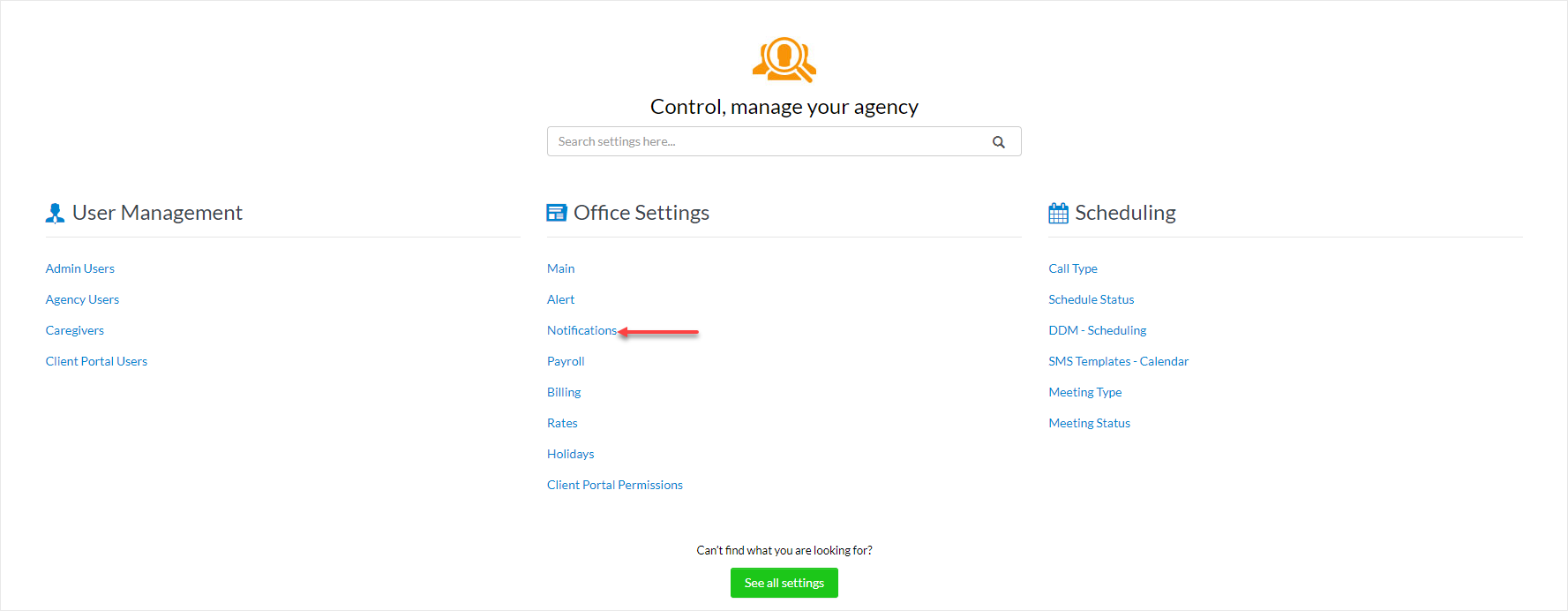The height and width of the screenshot is (611, 1568).
Task: Click the orange agency logo icon
Action: click(784, 59)
